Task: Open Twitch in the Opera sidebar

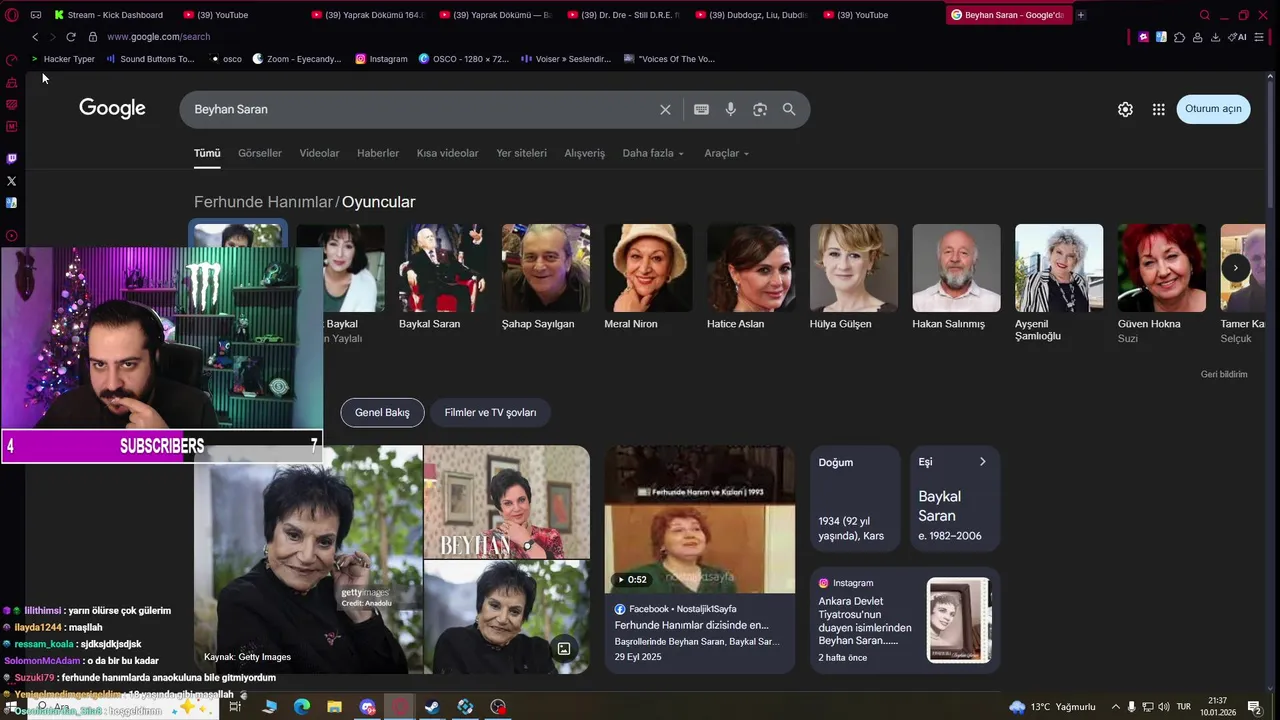Action: pos(12,158)
